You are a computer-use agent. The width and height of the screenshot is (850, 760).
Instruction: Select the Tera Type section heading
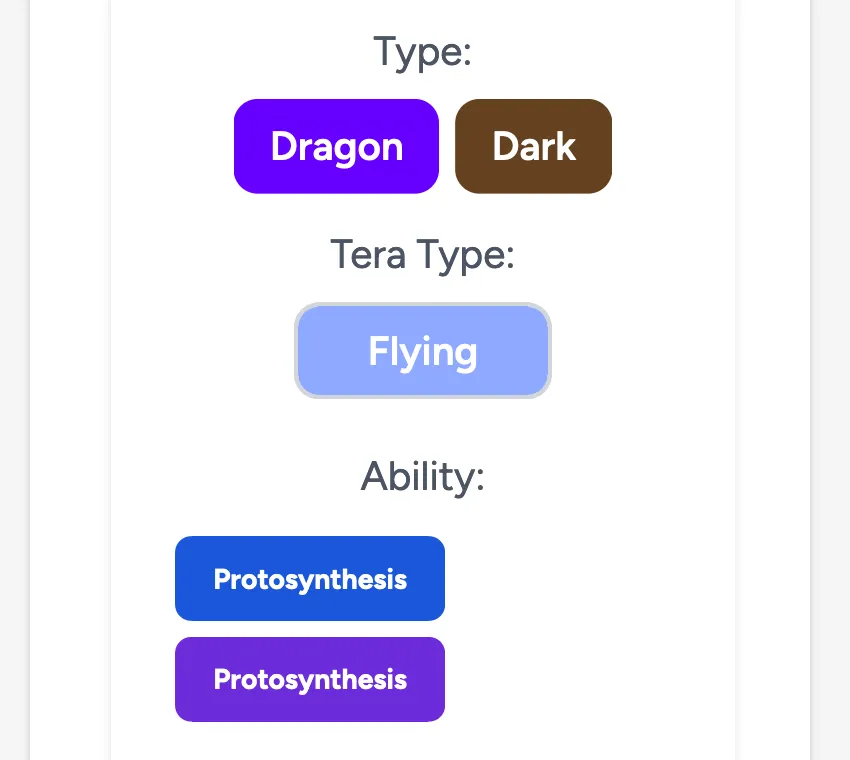[422, 255]
